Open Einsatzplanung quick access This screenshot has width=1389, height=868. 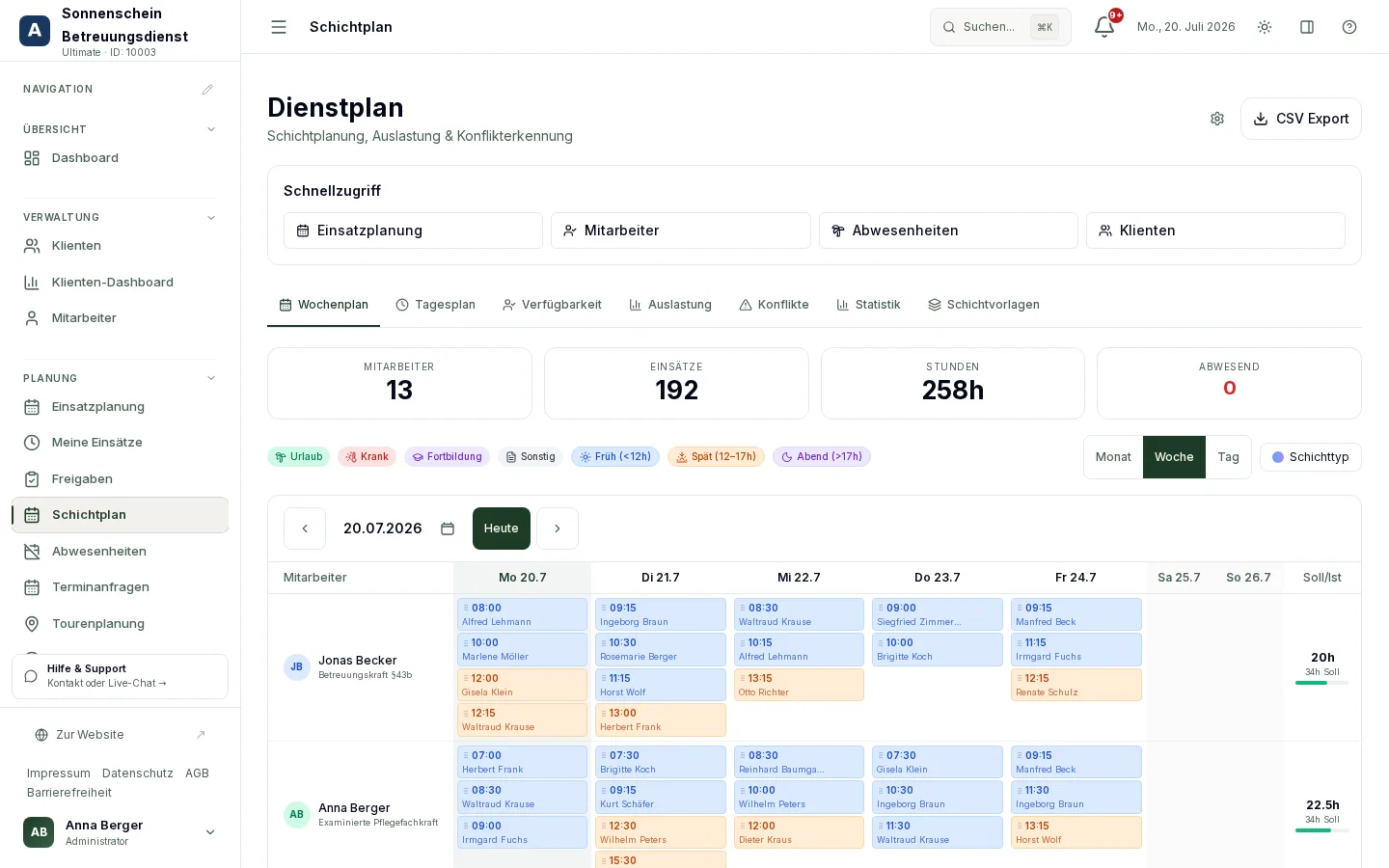click(x=413, y=231)
